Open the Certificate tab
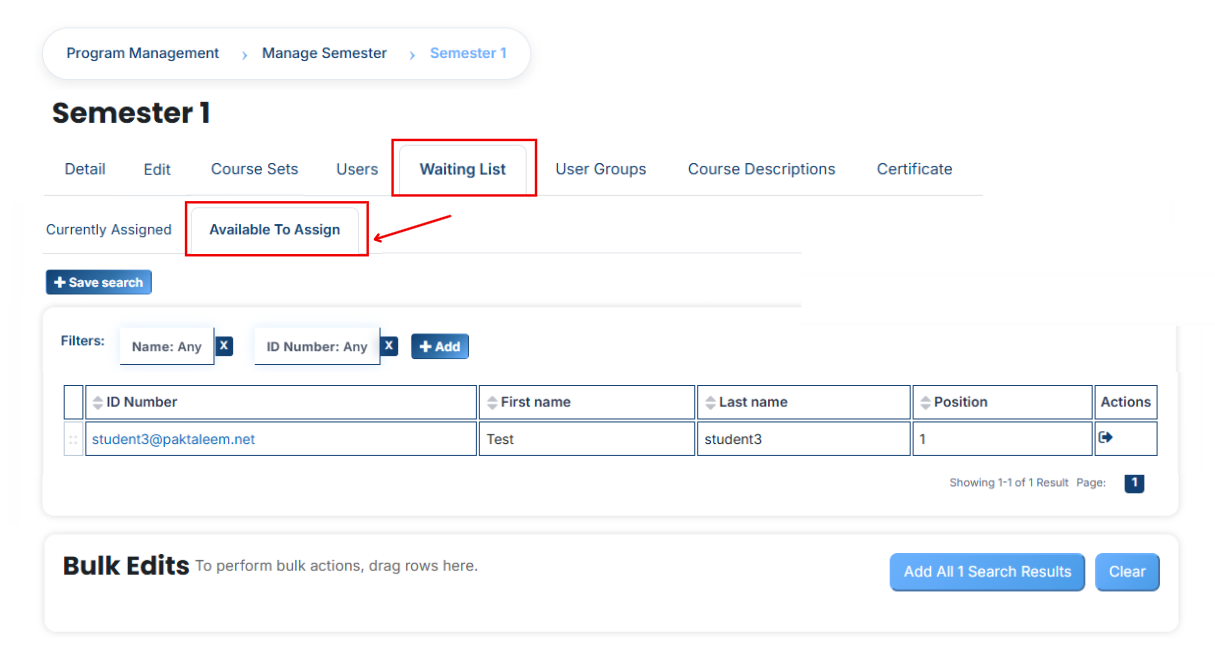Image resolution: width=1215 pixels, height=657 pixels. click(915, 169)
